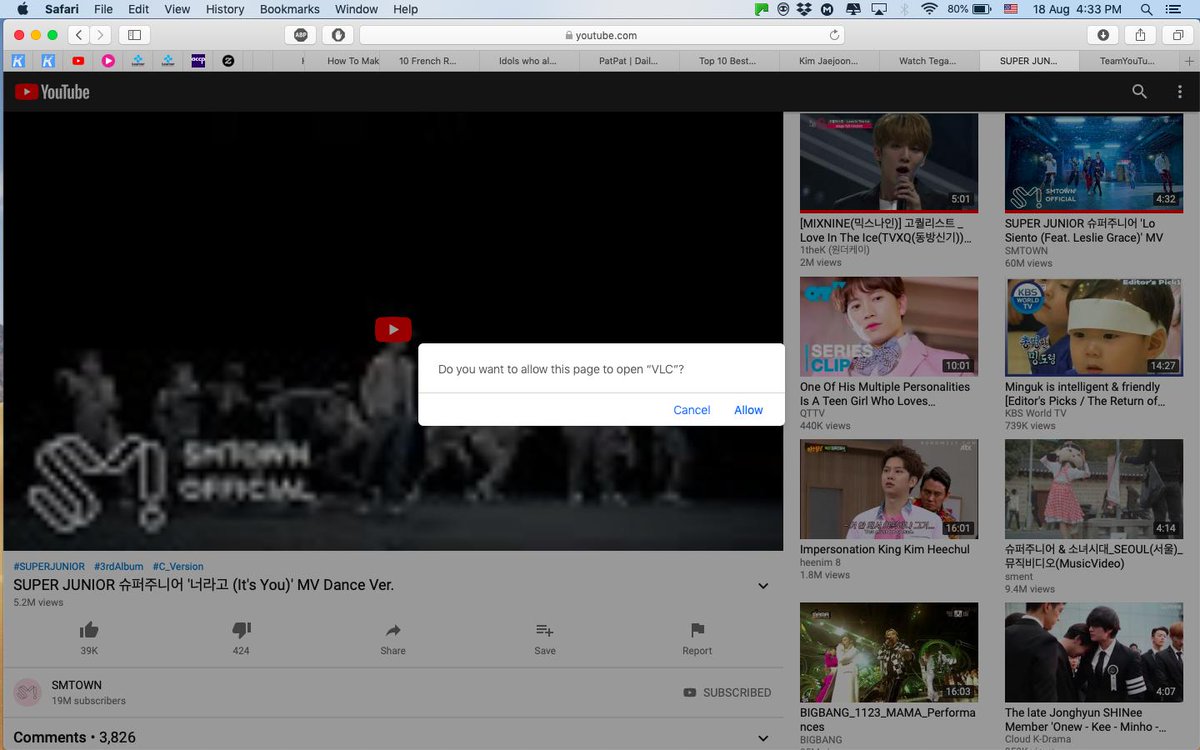The image size is (1200, 750).
Task: Report the video with flag icon
Action: 697,630
